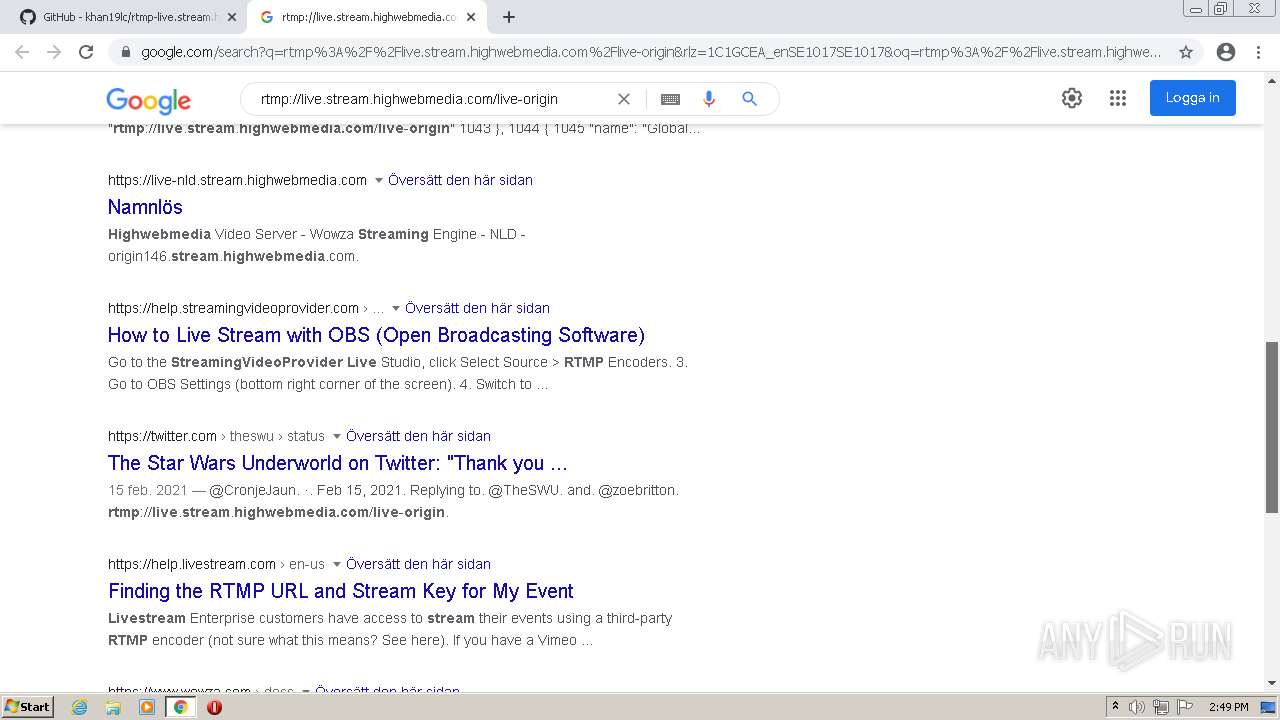Click the address bar URL

650,52
